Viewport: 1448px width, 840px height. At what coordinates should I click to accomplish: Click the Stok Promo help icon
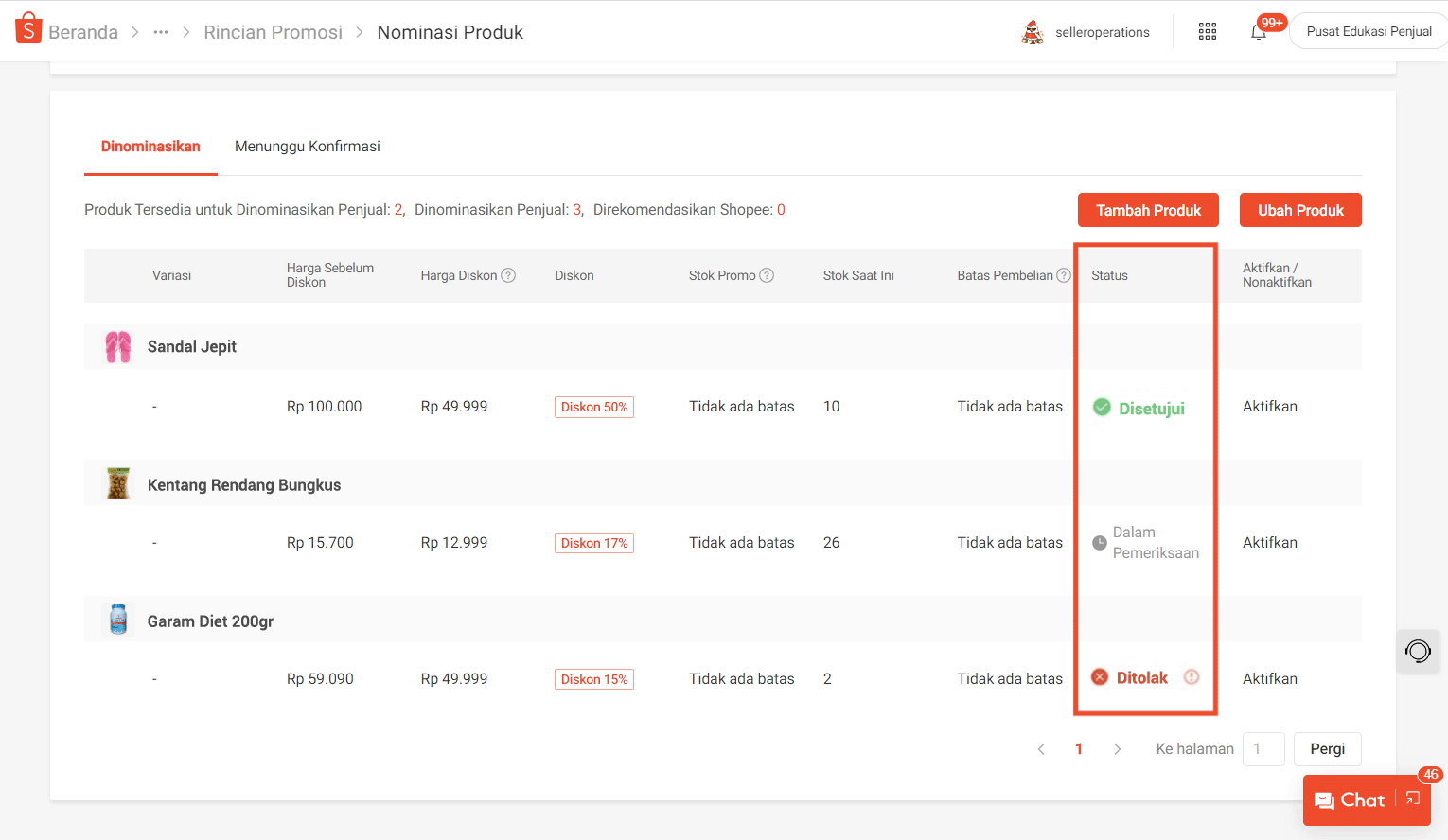[767, 275]
